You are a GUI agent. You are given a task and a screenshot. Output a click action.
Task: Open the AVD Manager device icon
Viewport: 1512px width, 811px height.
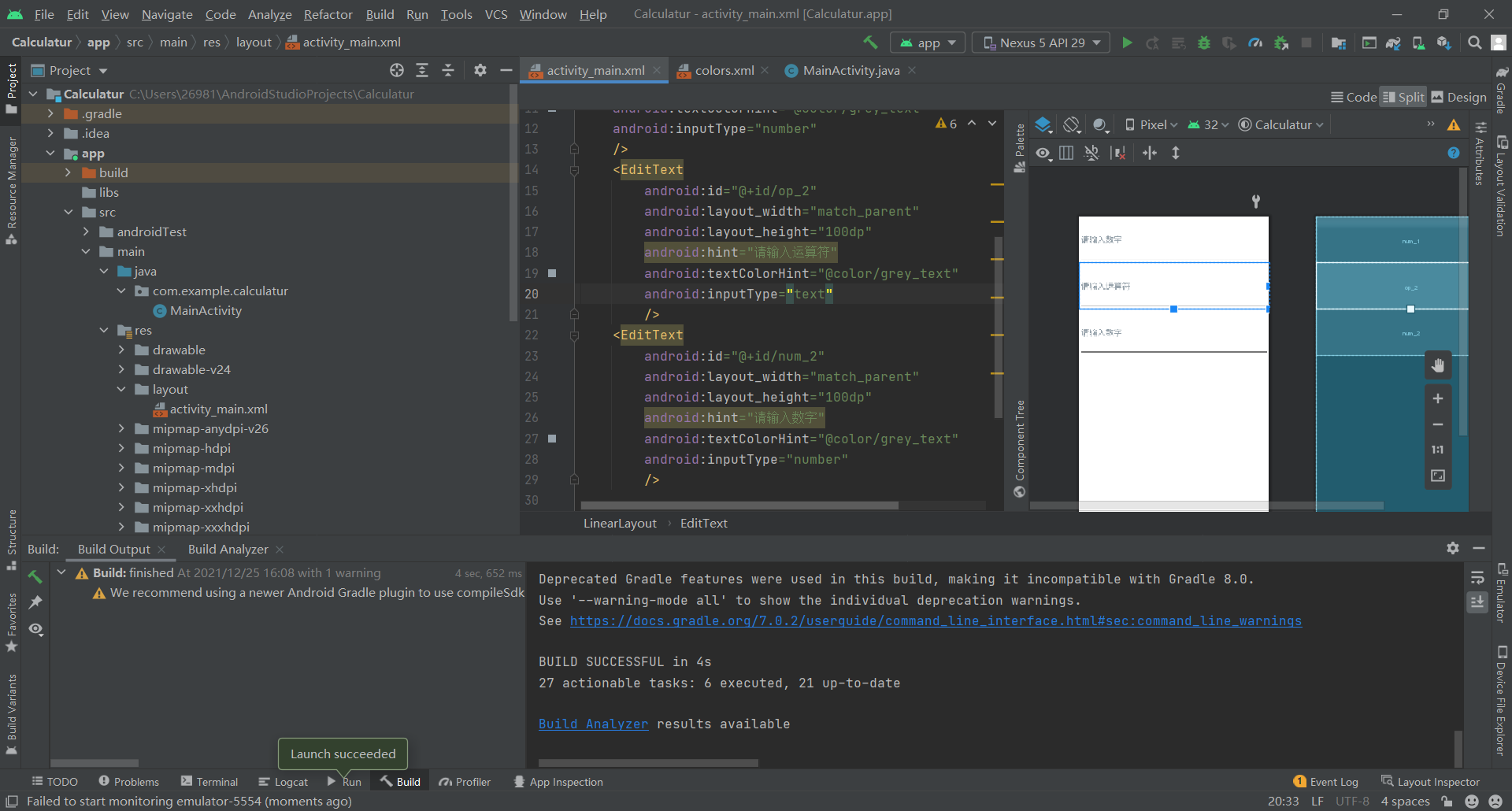[1418, 43]
